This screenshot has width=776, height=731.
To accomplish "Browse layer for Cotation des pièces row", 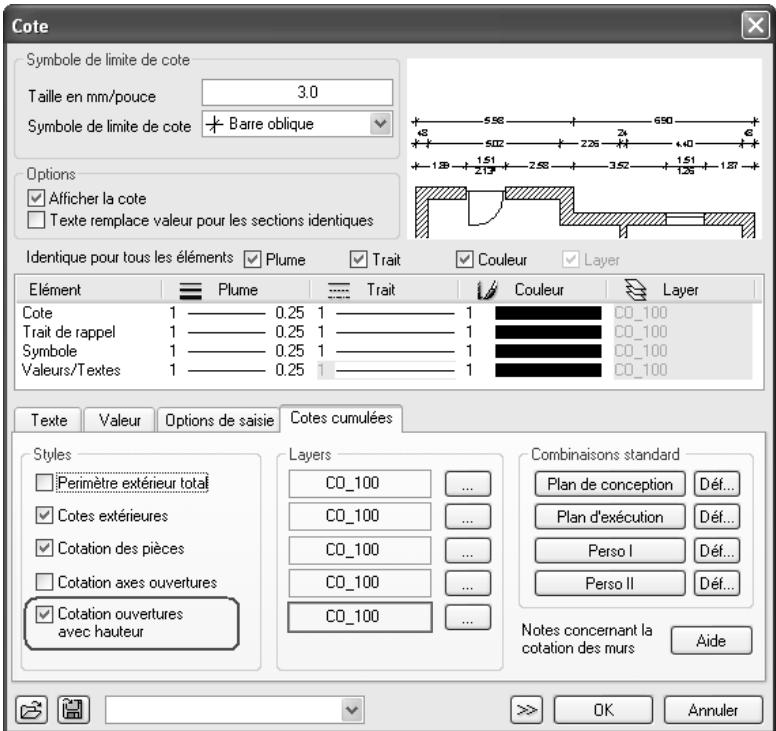I will pos(468,550).
